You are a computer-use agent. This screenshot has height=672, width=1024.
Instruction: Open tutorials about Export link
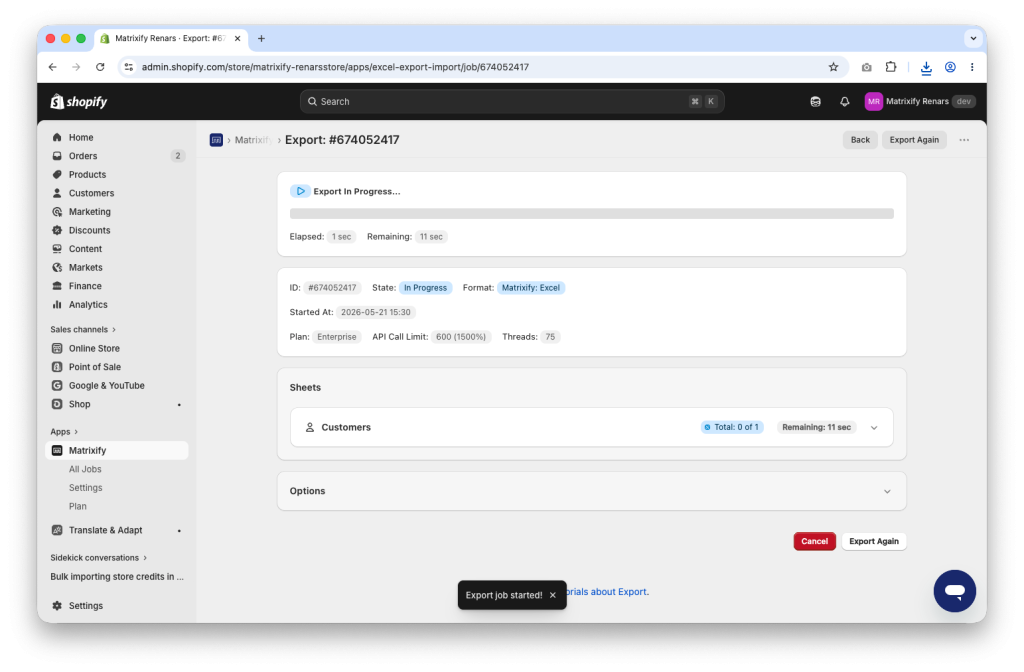pos(607,592)
